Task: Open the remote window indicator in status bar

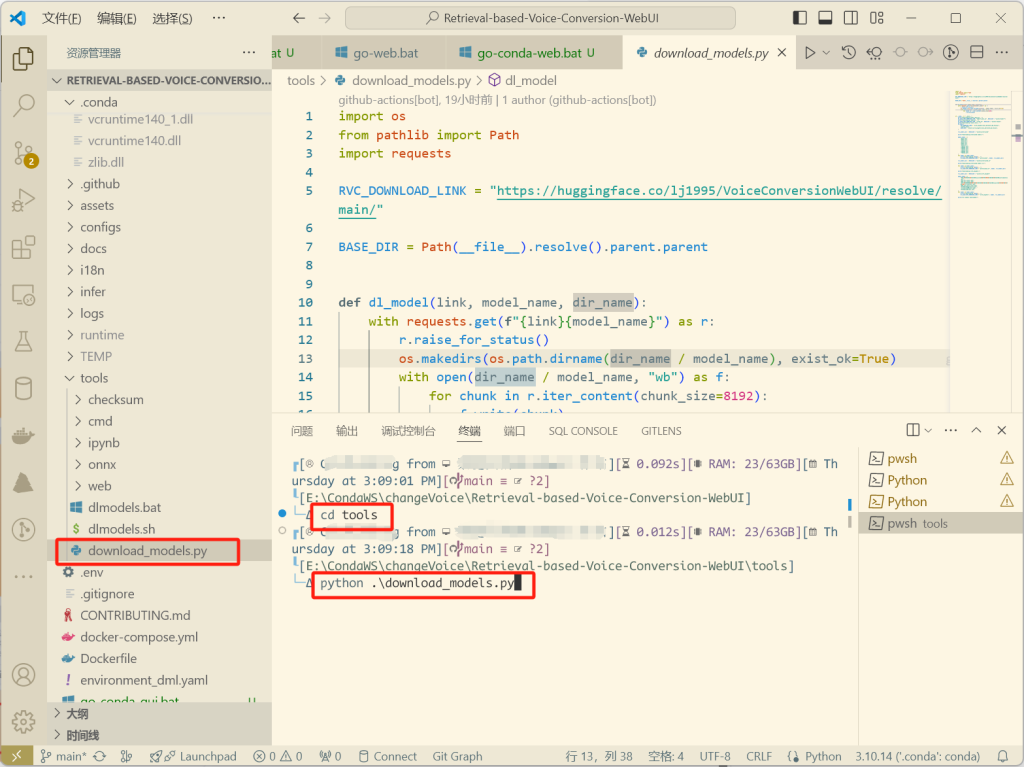Action: [x=16, y=756]
